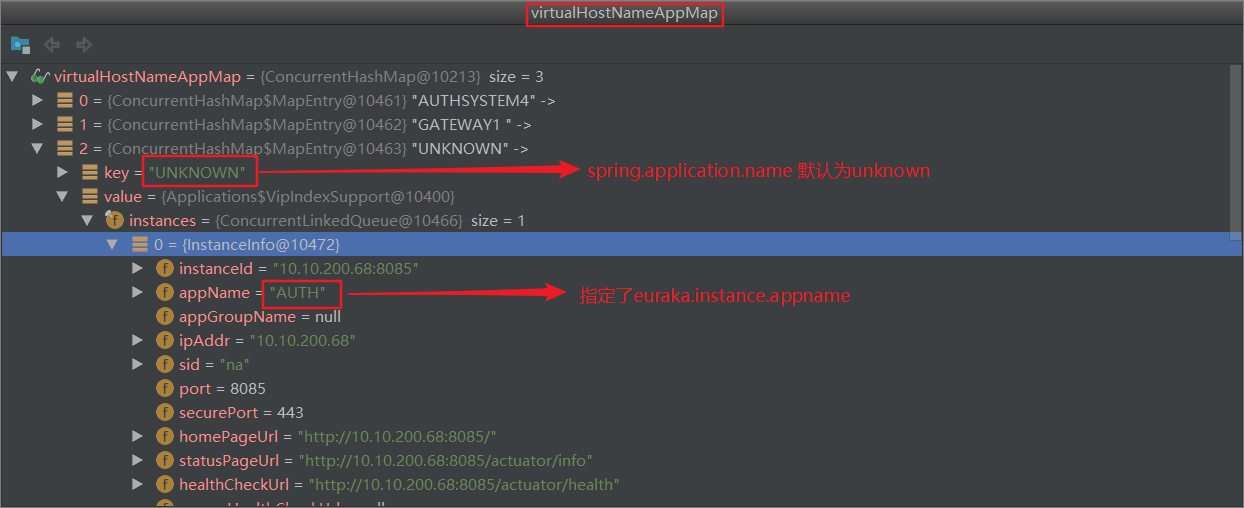Click the field icon beside securePort
The height and width of the screenshot is (508, 1244).
165,413
